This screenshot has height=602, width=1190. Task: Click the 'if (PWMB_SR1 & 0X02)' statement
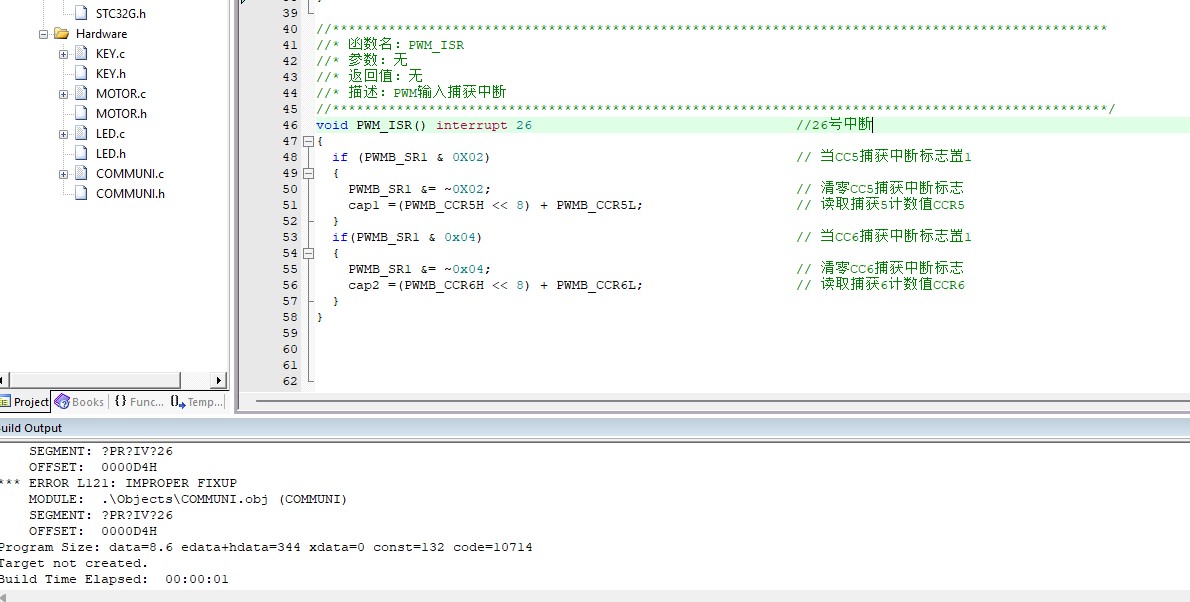point(411,157)
